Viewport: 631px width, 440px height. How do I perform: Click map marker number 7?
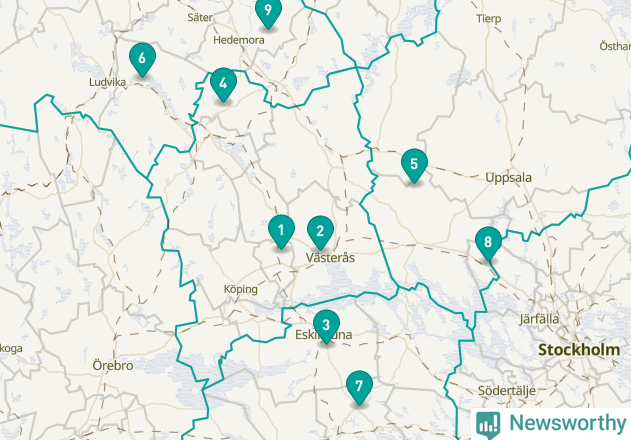coord(359,387)
